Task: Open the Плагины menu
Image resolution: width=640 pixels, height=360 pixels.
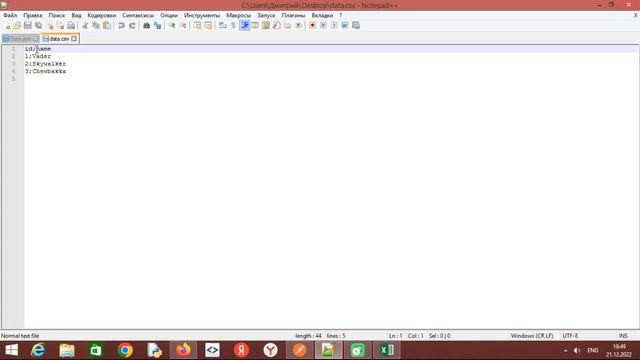Action: coord(293,15)
